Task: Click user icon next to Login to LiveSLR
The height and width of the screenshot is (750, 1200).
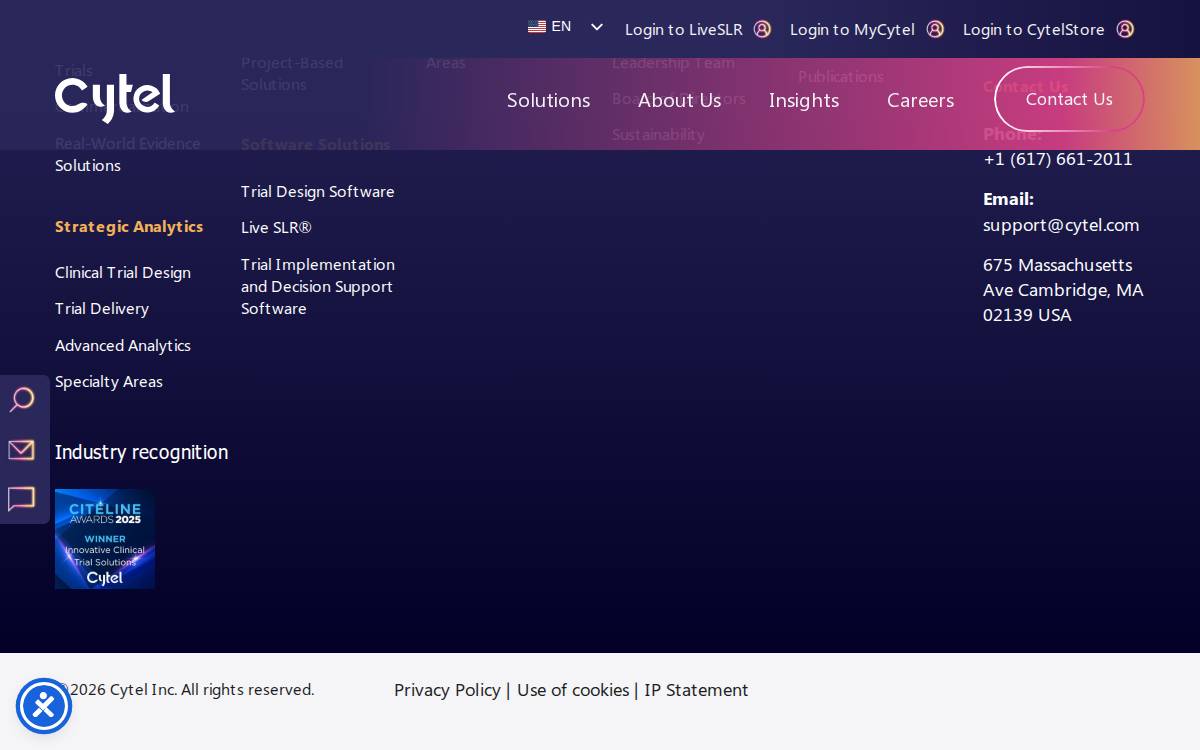Action: point(762,29)
